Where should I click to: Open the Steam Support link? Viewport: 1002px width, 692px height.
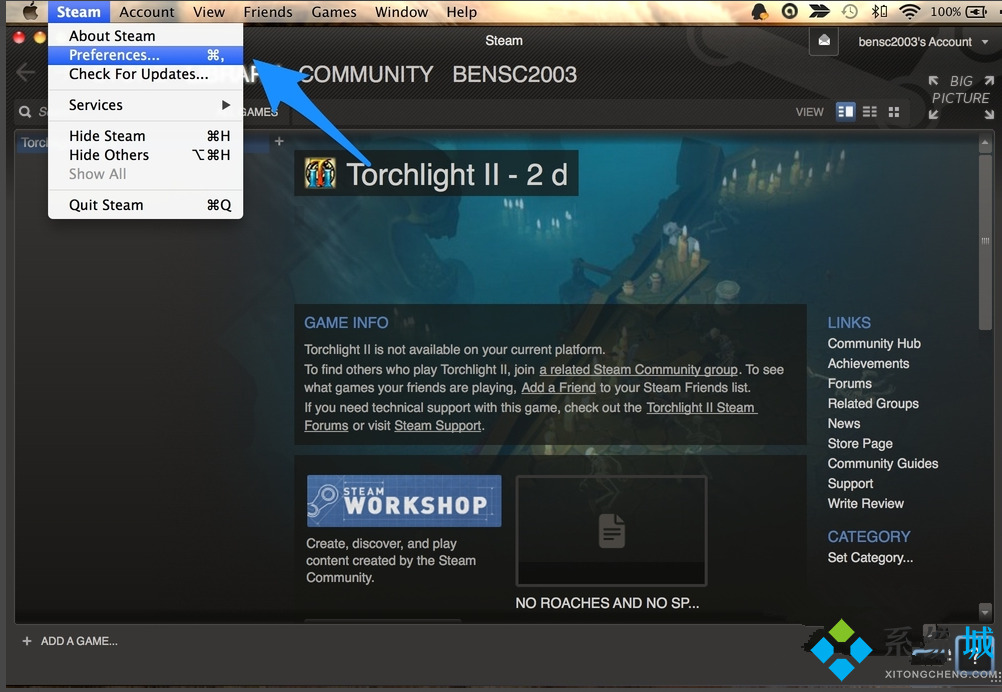tap(438, 425)
